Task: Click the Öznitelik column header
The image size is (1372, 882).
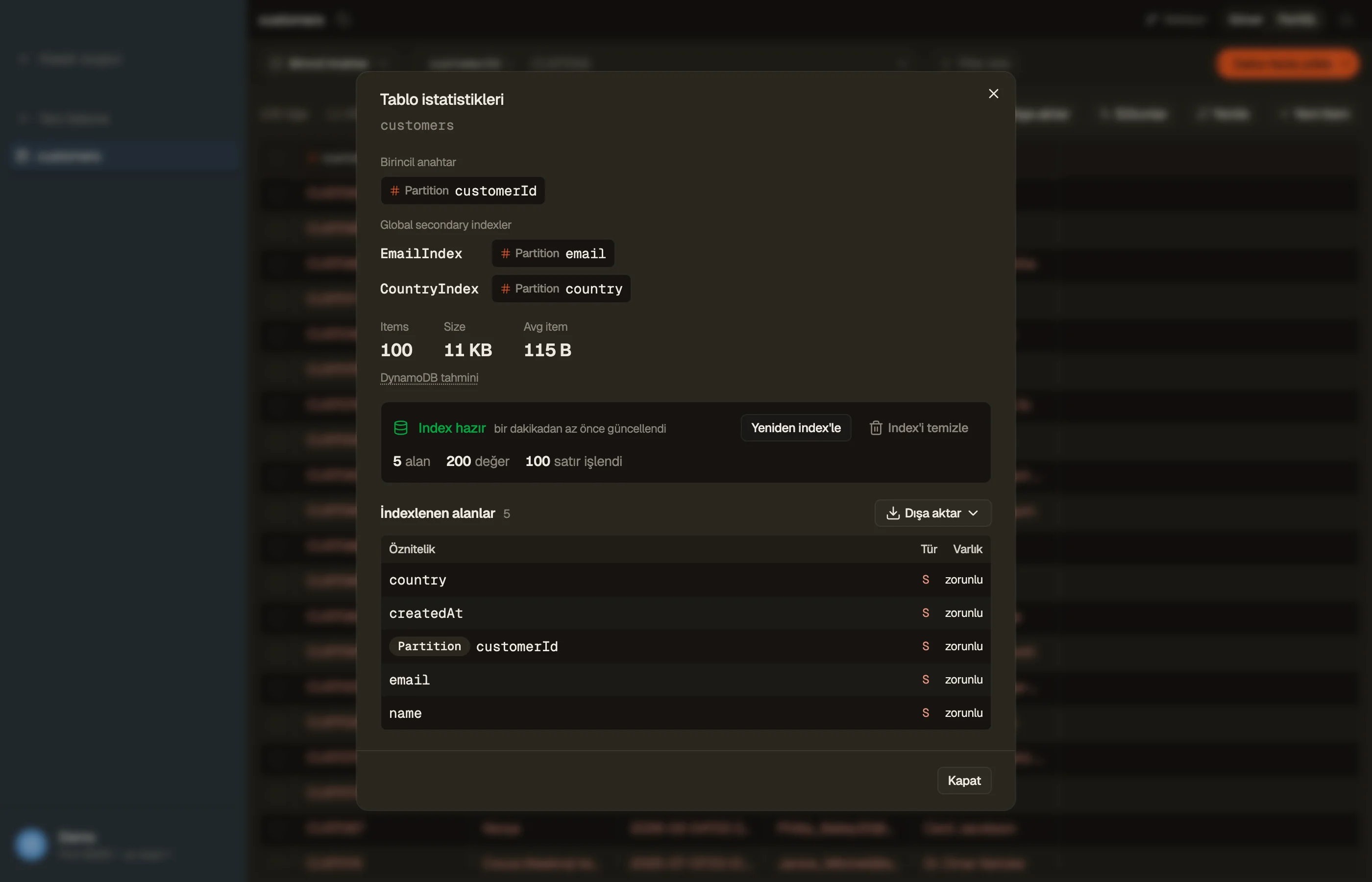Action: click(412, 549)
